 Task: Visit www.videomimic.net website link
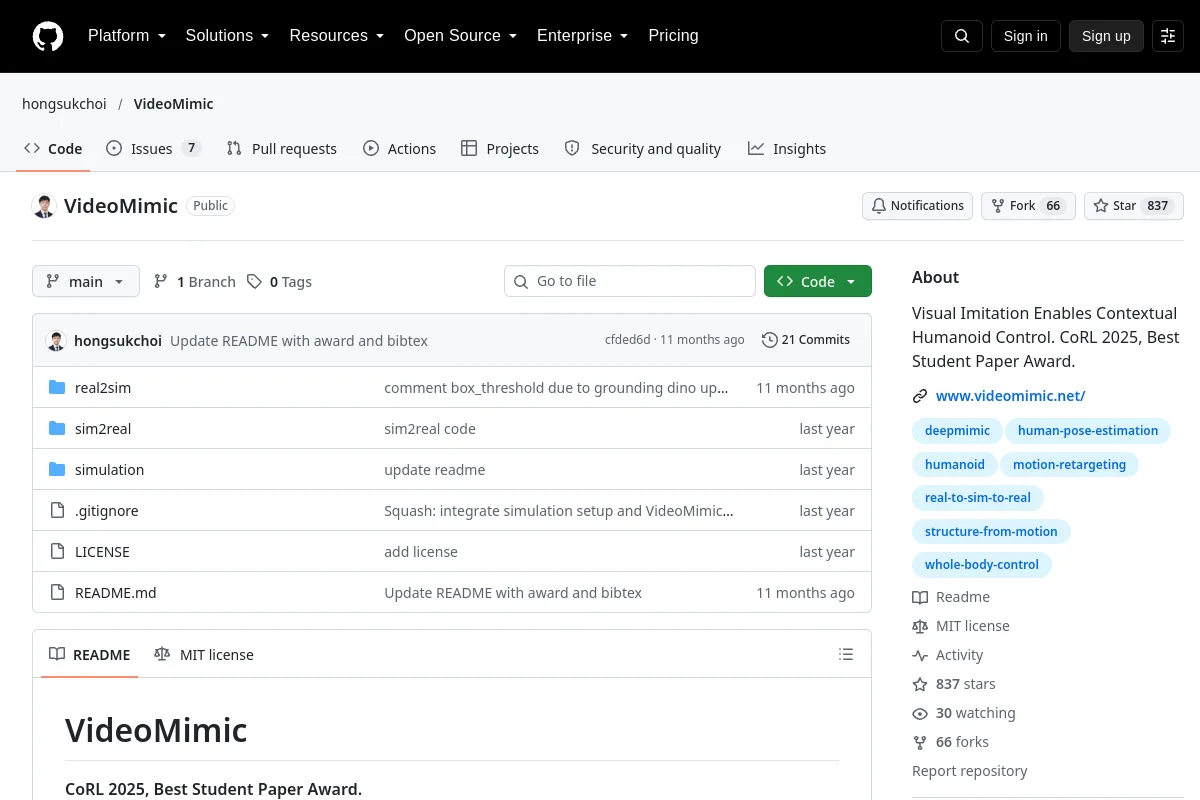tap(1010, 396)
